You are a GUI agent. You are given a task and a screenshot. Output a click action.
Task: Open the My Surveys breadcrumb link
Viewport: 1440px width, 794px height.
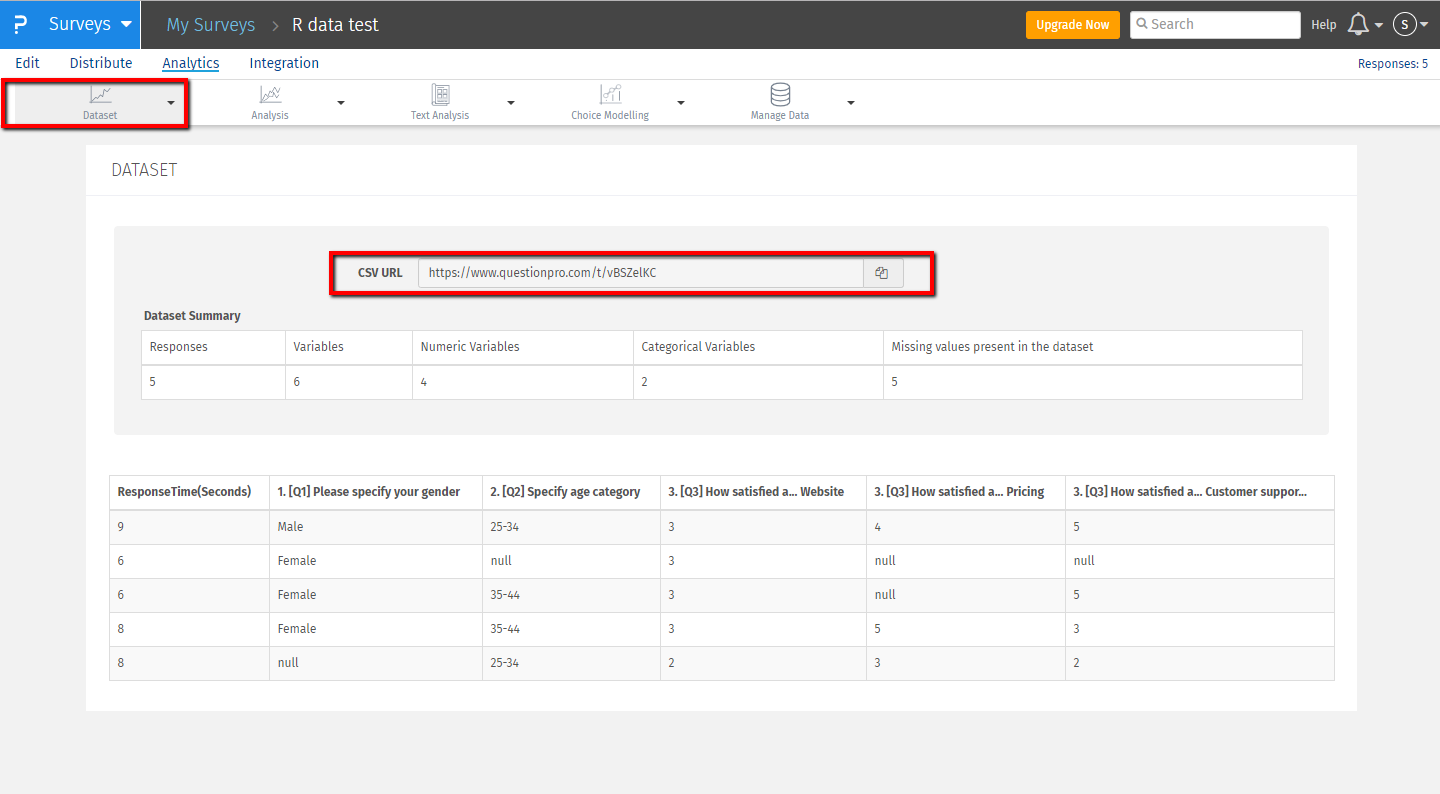210,25
